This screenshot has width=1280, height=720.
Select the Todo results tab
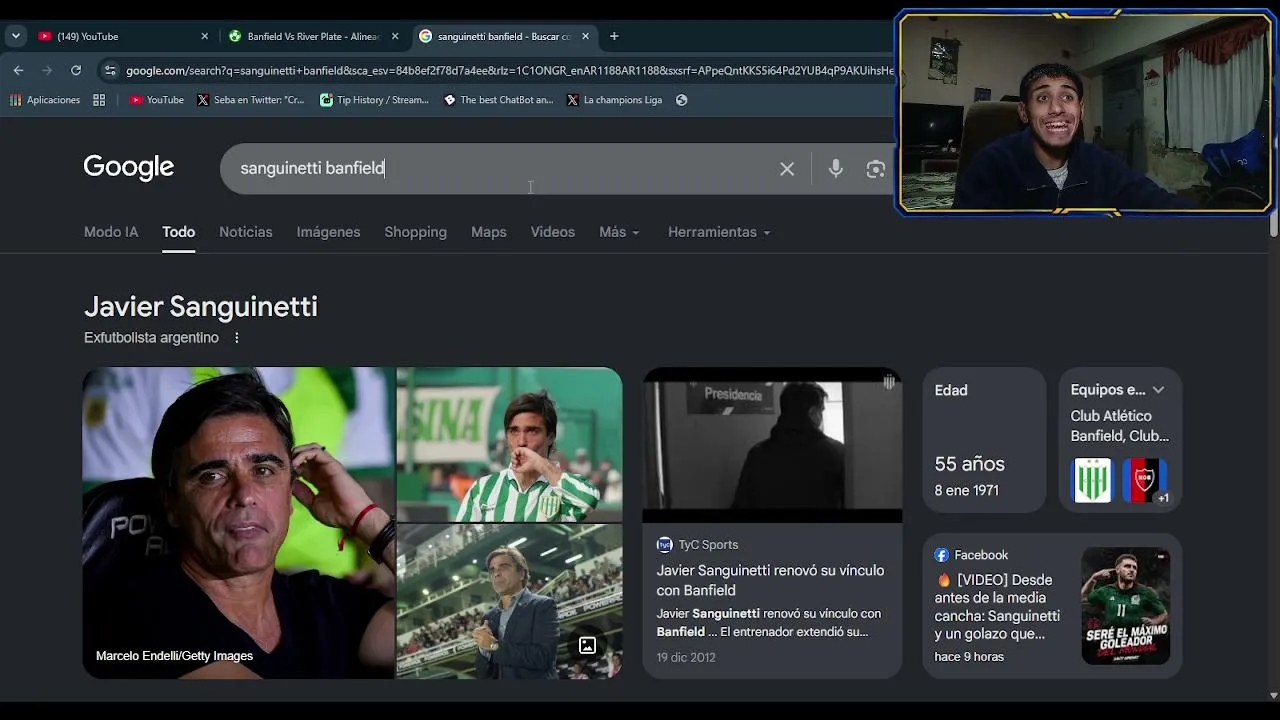tap(179, 232)
